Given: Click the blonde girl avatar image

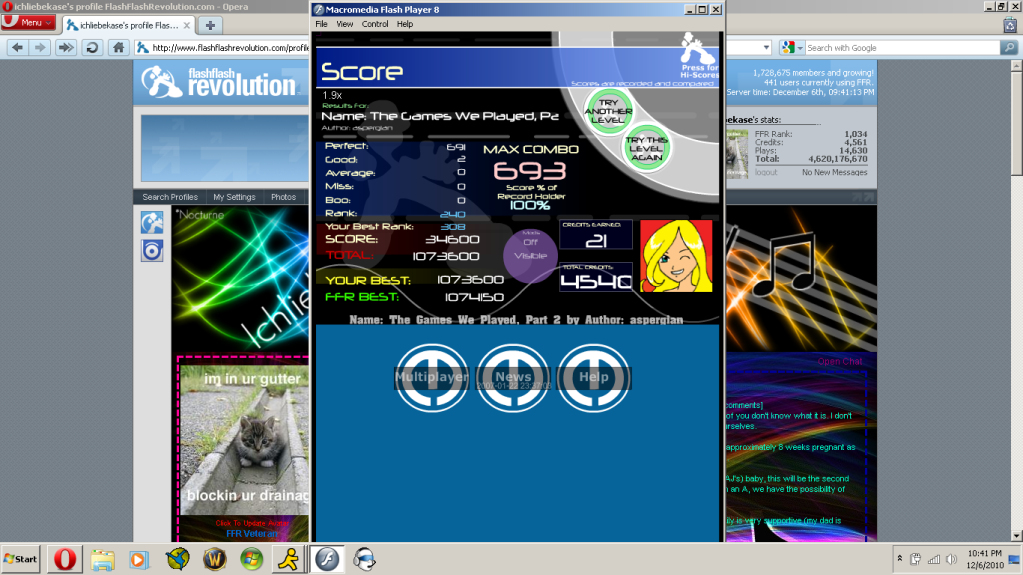Looking at the screenshot, I should click(675, 256).
